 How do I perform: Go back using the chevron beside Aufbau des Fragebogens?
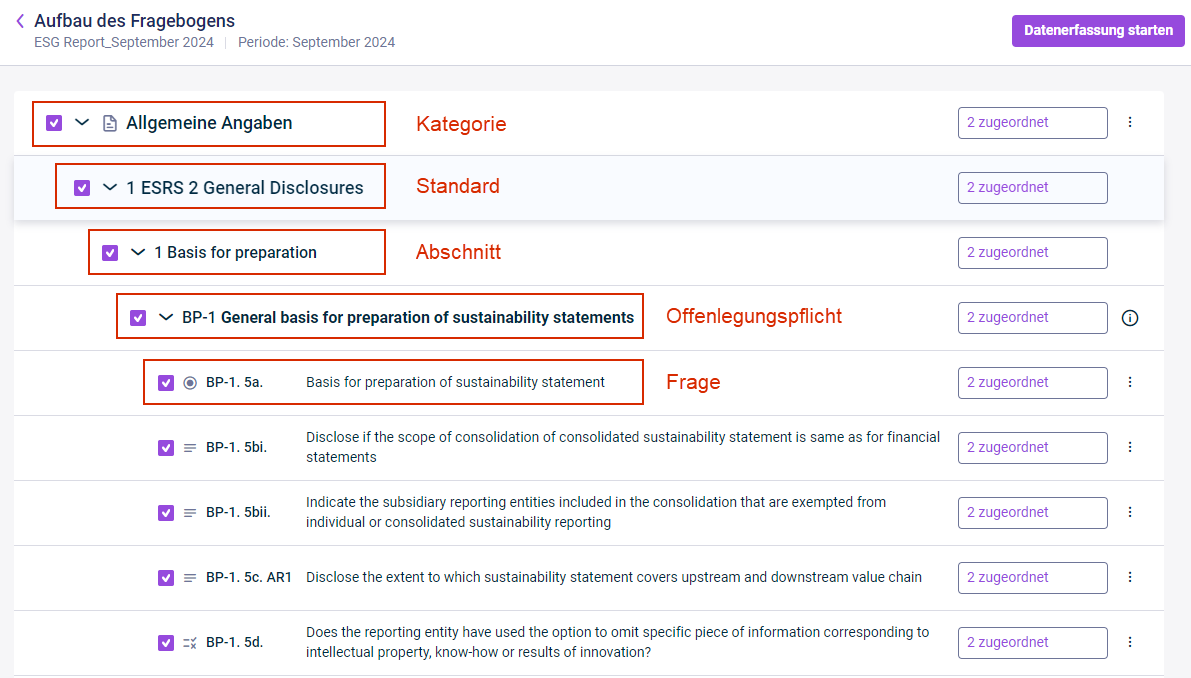[x=20, y=21]
